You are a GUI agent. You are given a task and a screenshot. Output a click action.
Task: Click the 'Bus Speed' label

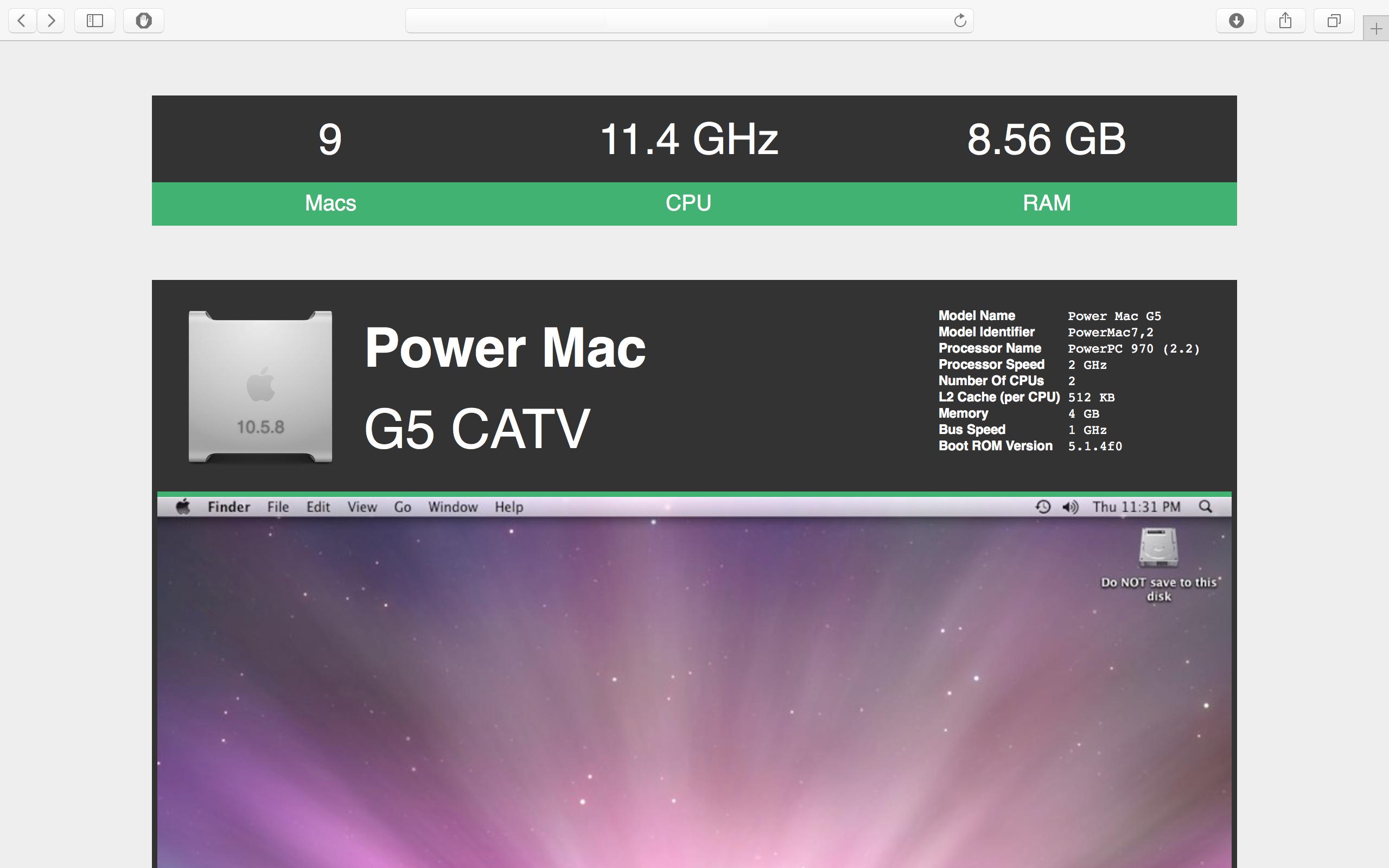[x=972, y=430]
